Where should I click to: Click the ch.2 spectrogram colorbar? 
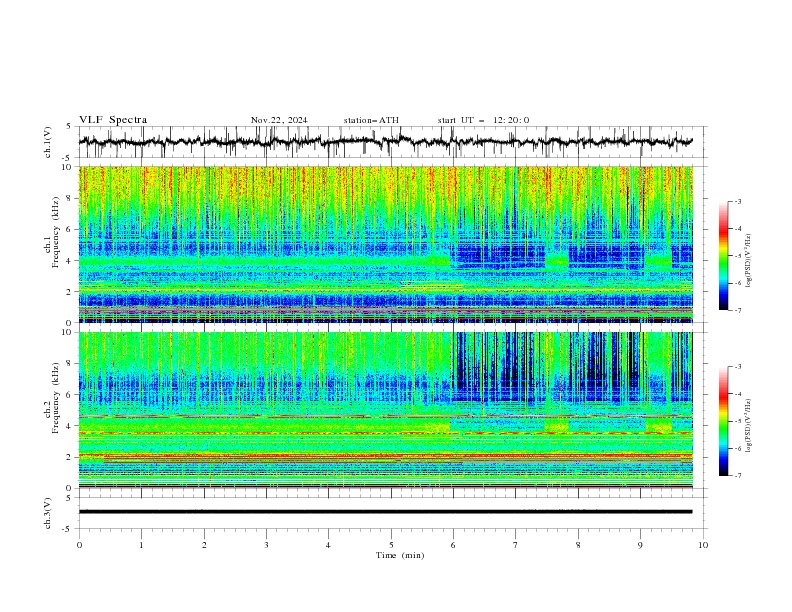723,421
